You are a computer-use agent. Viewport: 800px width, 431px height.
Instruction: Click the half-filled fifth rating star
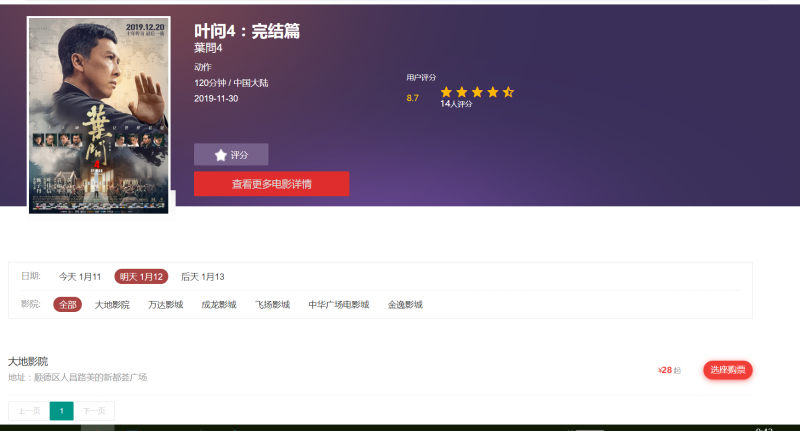point(508,92)
